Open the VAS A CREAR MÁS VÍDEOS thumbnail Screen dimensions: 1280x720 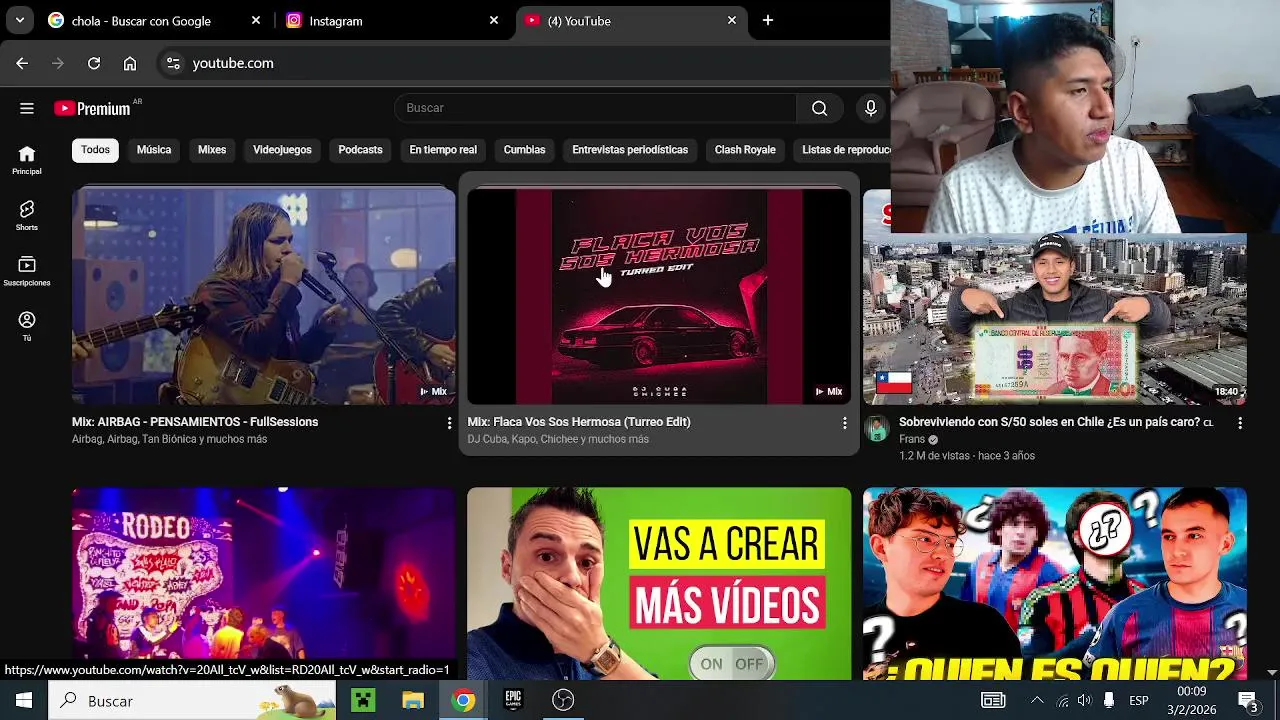659,583
